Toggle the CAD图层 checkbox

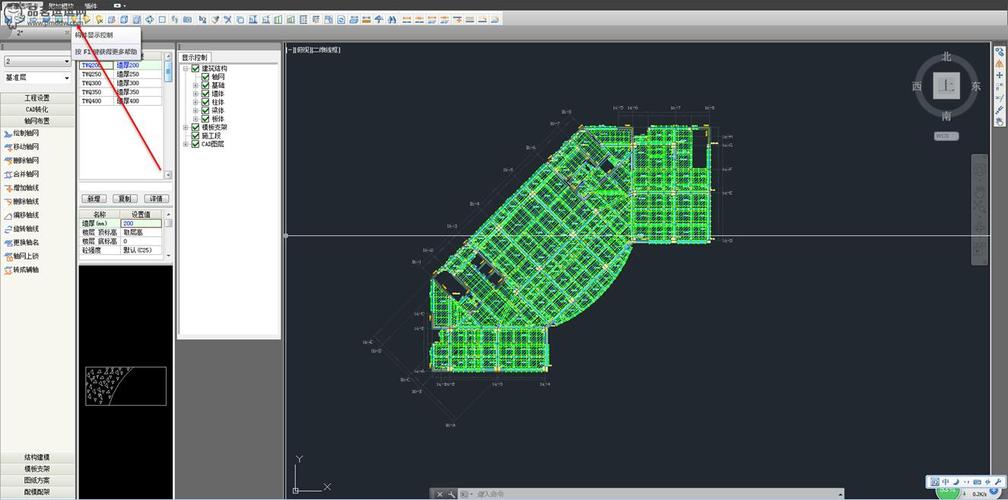[x=196, y=144]
